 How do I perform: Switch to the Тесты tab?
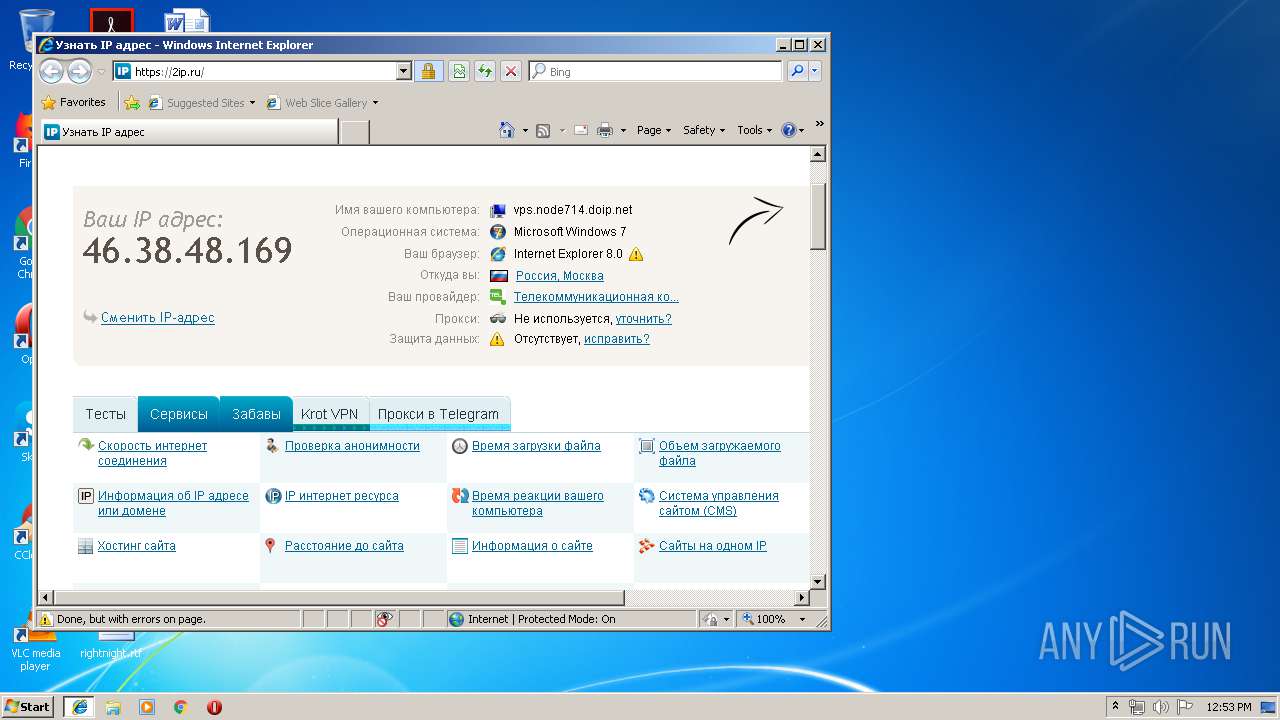coord(105,414)
